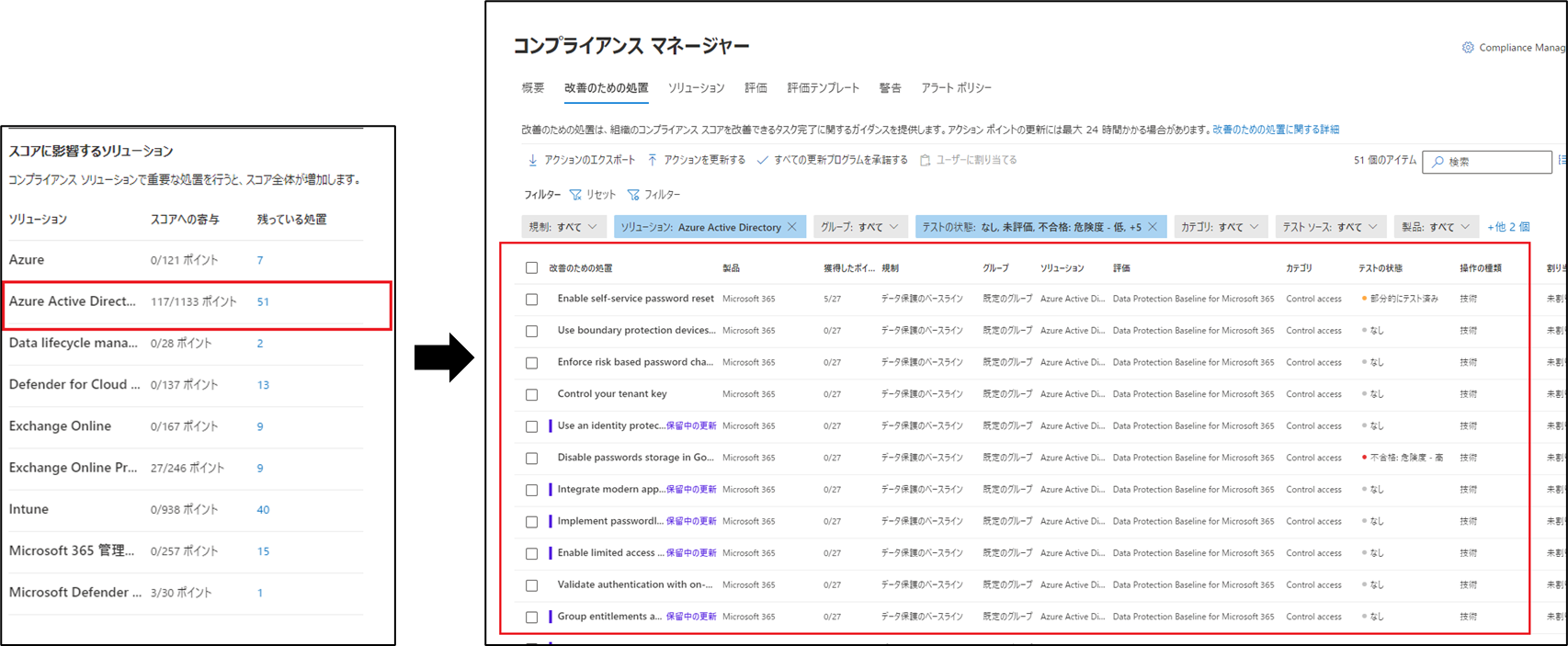Open 改善のための処置に関する詳細 link
Viewport: 1568px width, 646px height.
pos(1276,130)
